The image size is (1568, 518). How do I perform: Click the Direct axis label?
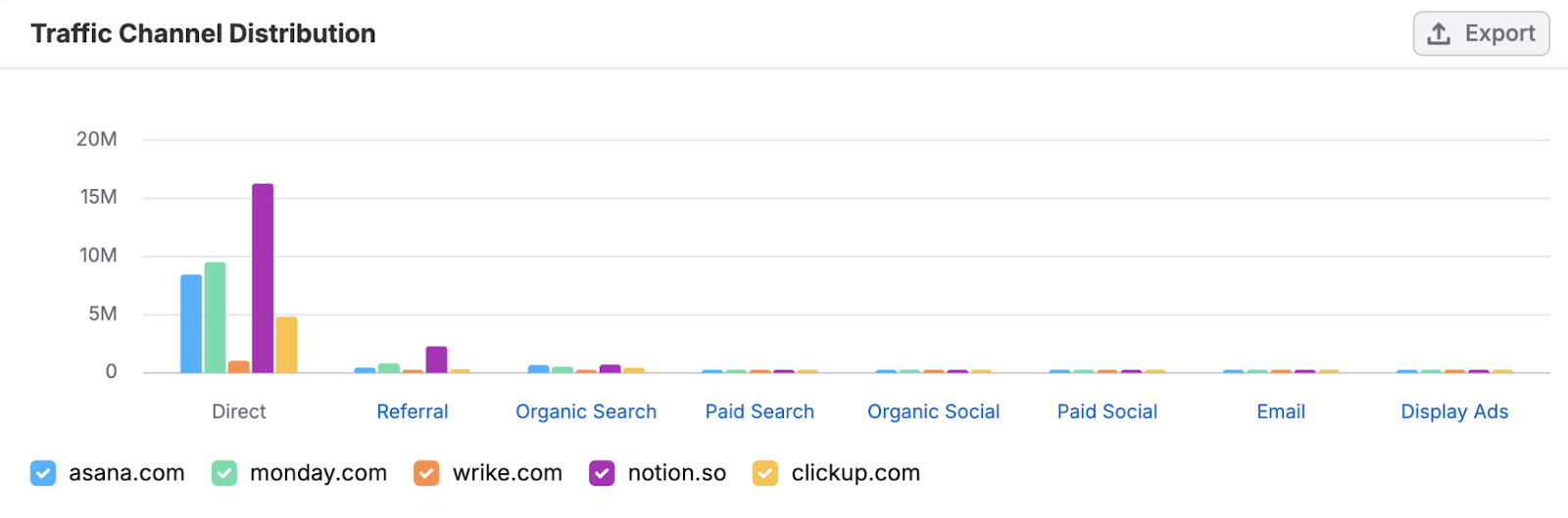(x=239, y=412)
